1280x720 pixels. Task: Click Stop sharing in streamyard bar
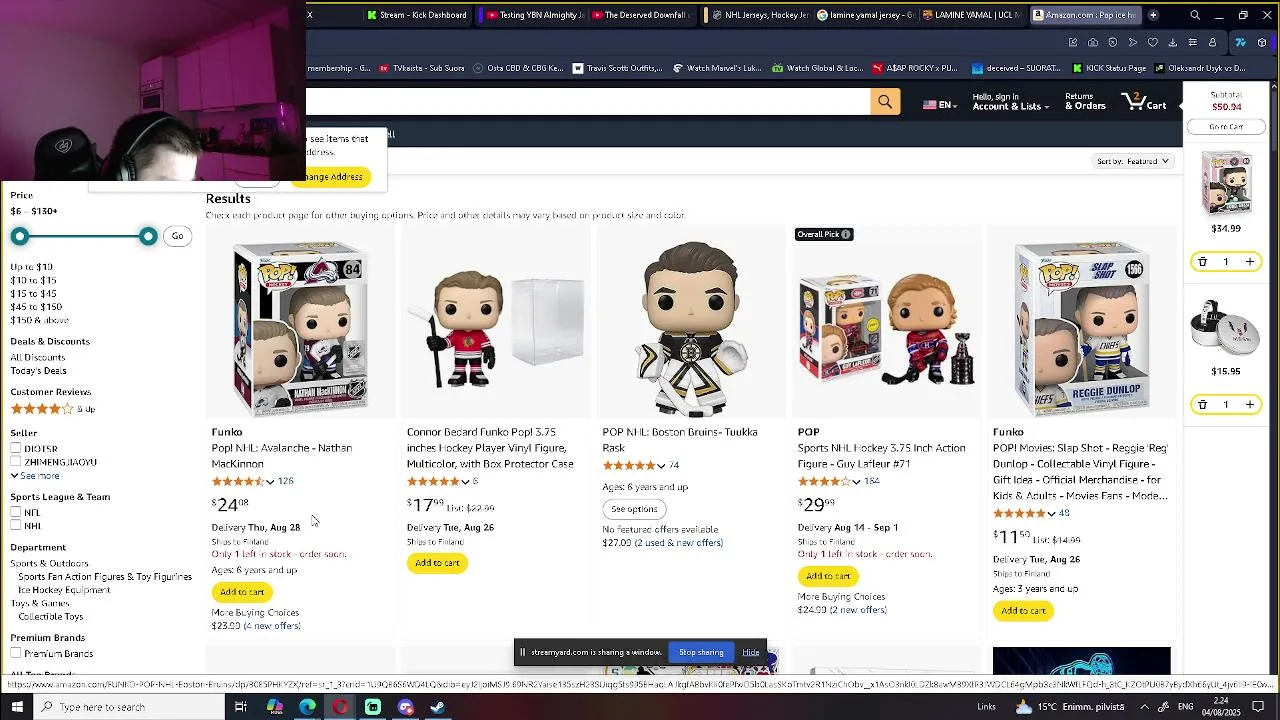(x=701, y=653)
